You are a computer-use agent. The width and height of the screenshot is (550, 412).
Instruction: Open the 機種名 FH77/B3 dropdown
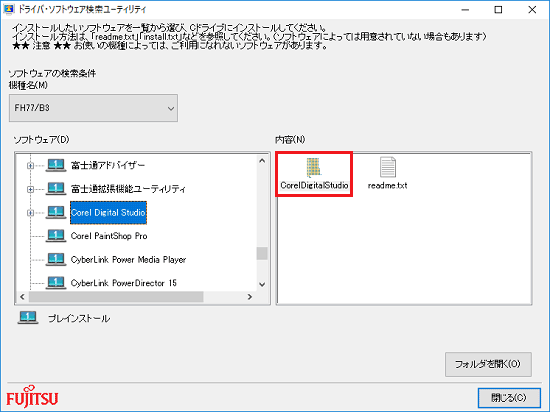(93, 108)
